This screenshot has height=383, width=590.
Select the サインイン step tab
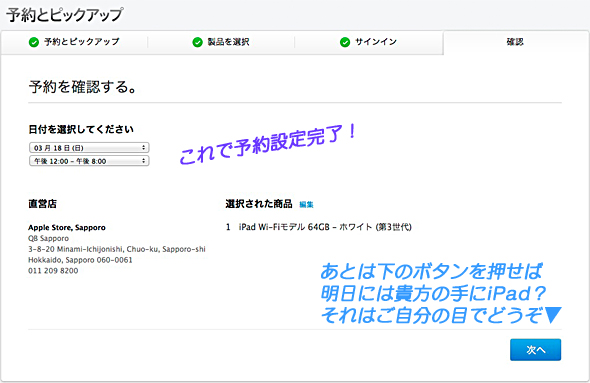368,42
